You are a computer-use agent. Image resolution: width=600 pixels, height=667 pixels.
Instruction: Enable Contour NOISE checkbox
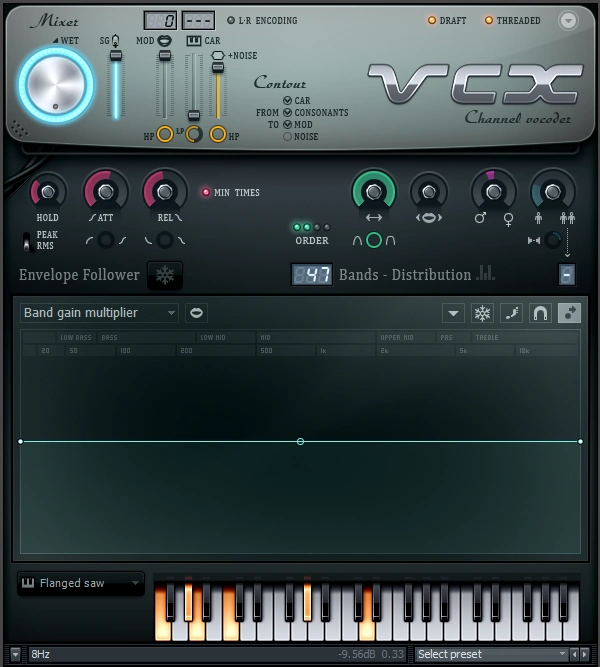pos(287,137)
